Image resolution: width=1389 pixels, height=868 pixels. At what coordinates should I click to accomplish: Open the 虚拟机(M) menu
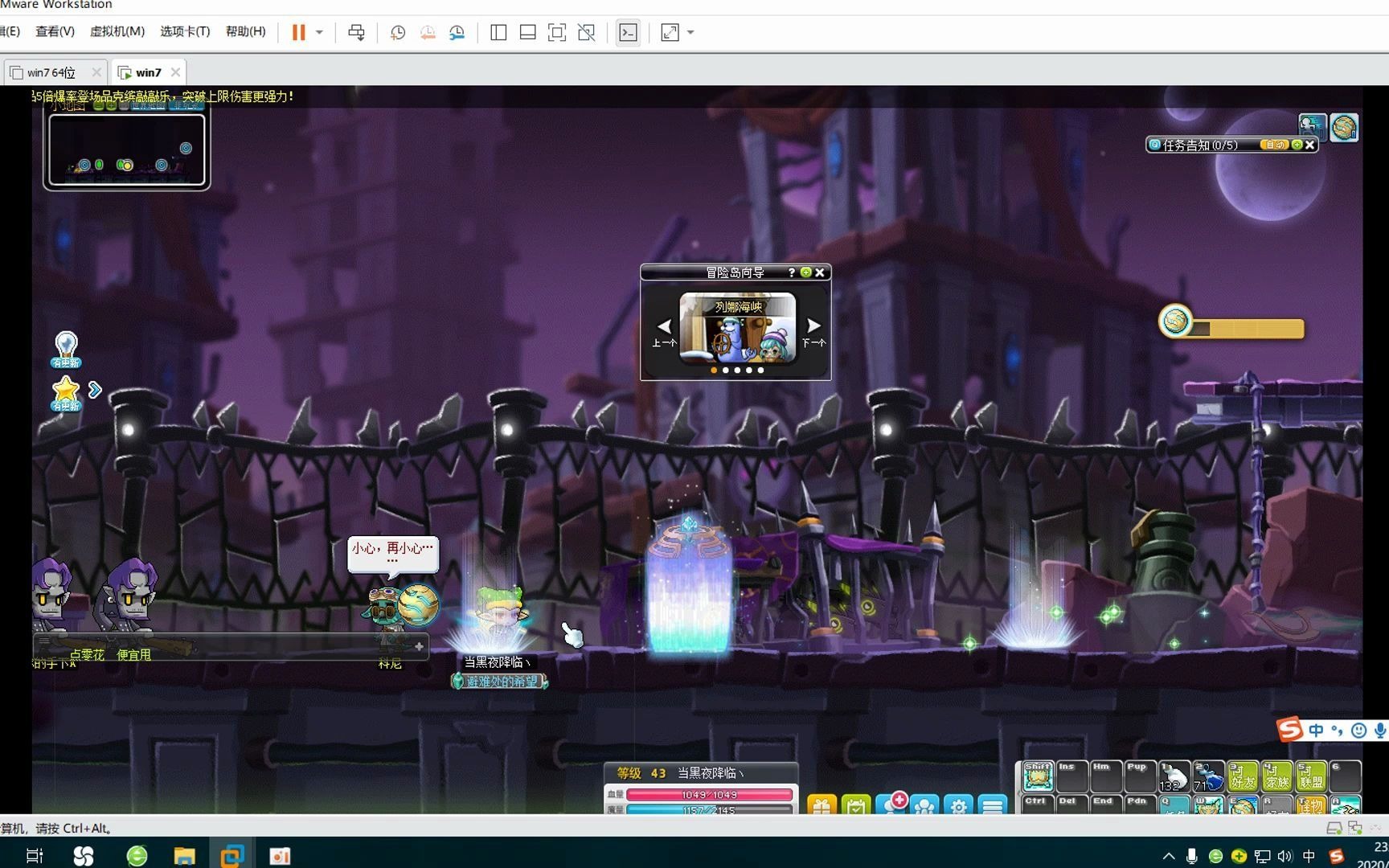coord(117,31)
